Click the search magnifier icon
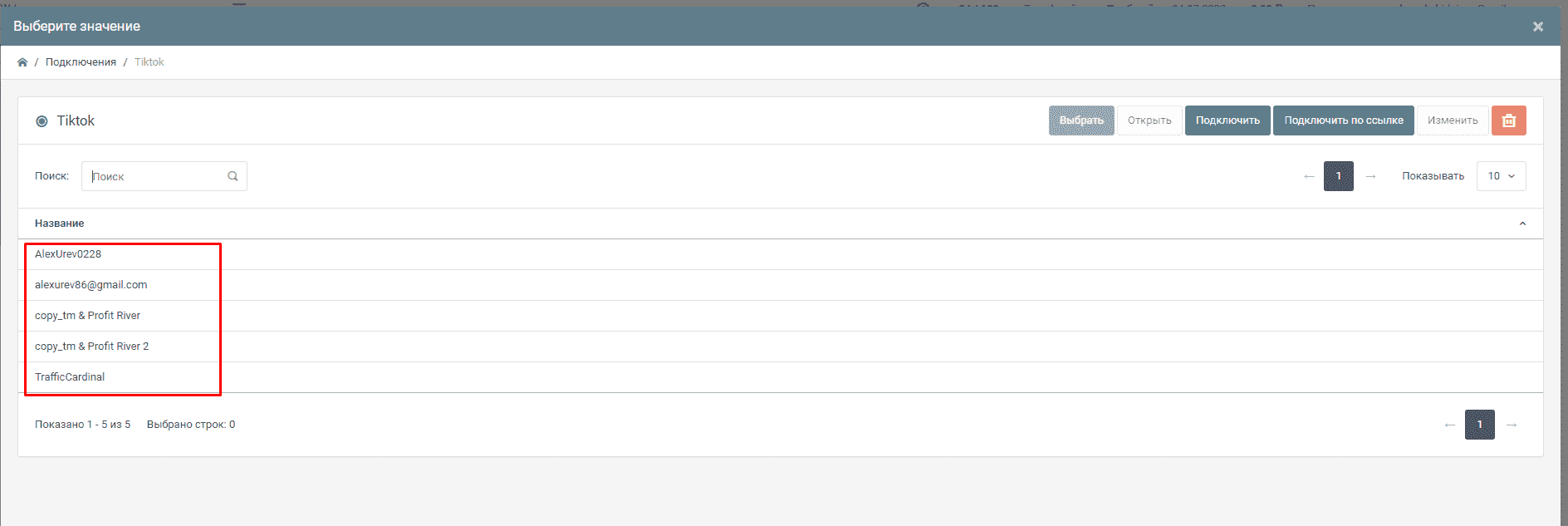The width and height of the screenshot is (1568, 526). [233, 176]
